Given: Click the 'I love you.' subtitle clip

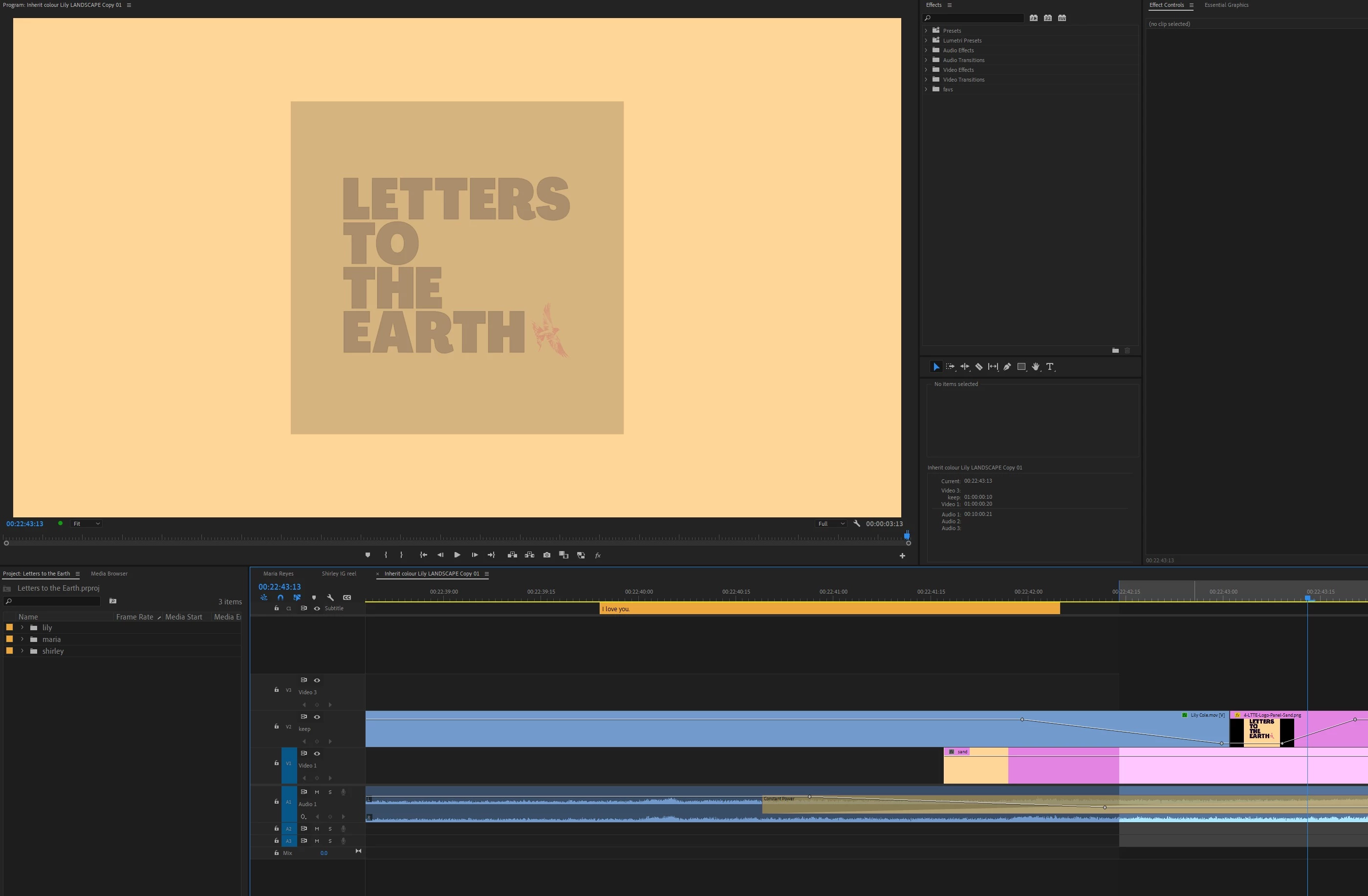Looking at the screenshot, I should click(829, 609).
